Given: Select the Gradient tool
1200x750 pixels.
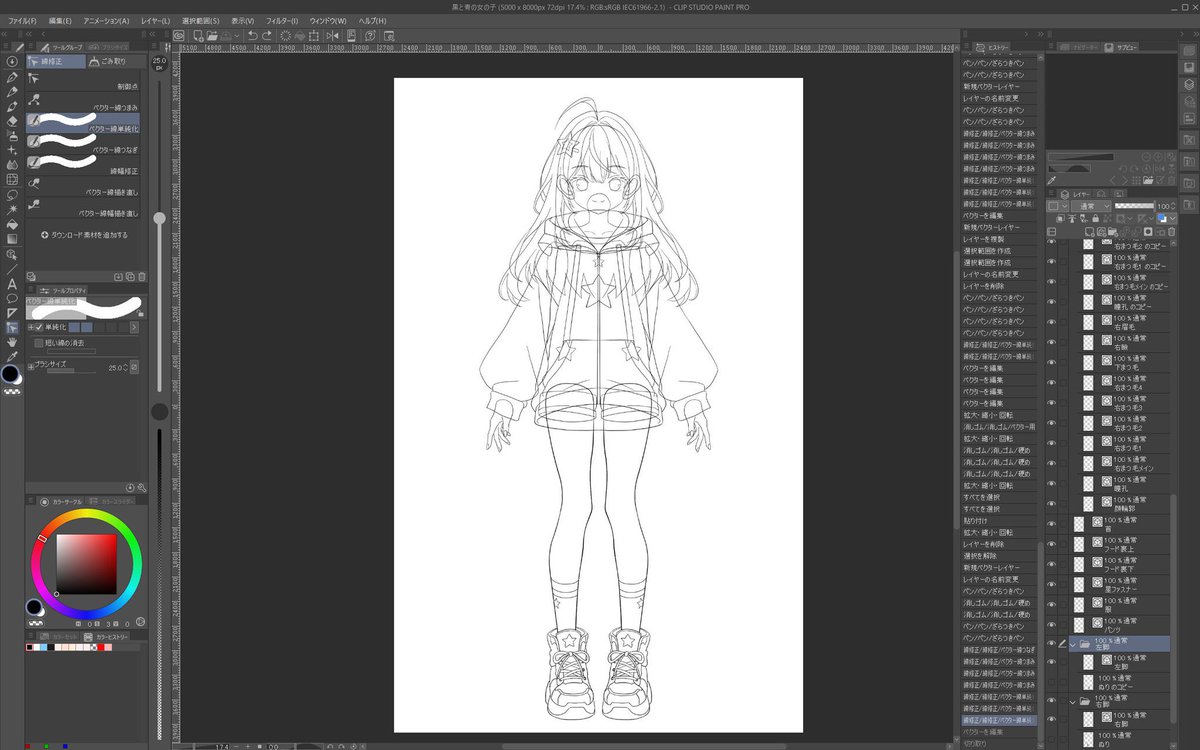Looking at the screenshot, I should point(12,239).
